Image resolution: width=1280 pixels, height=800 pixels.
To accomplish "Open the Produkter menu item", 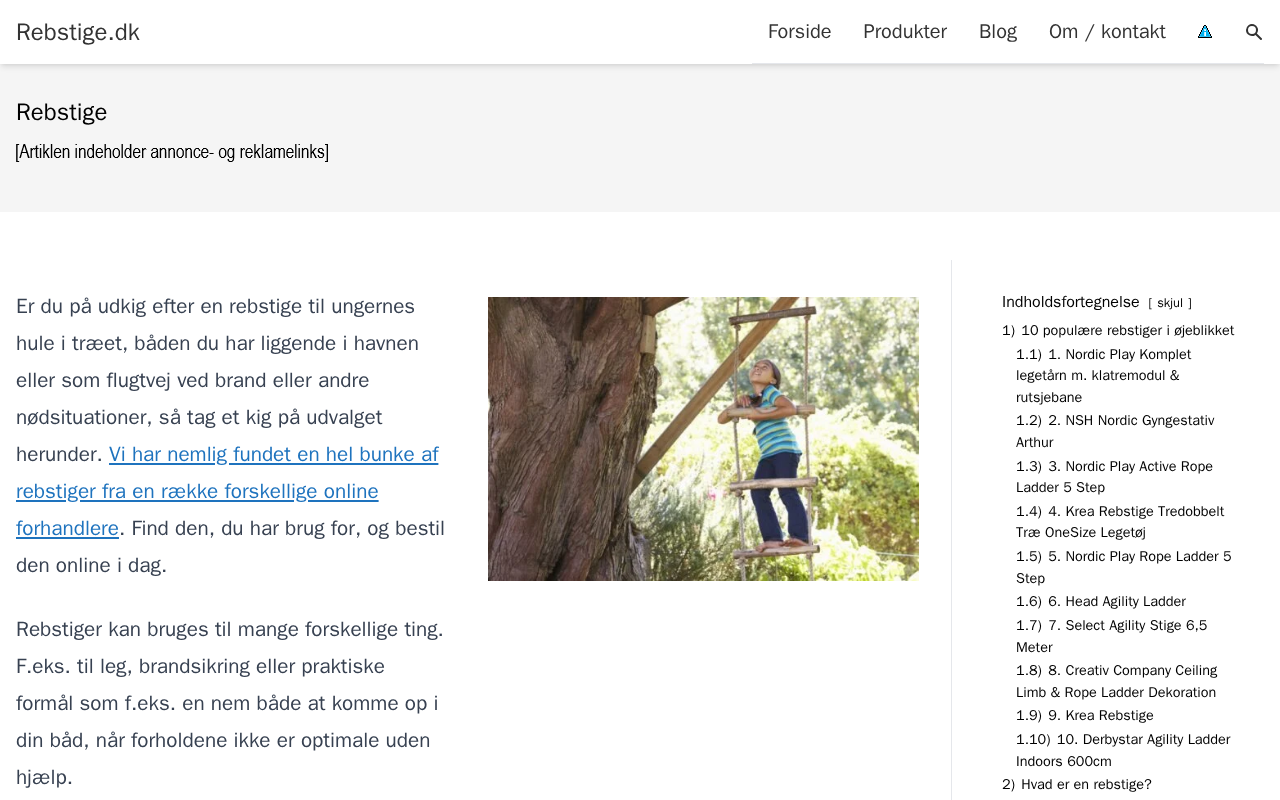I will pyautogui.click(x=905, y=32).
